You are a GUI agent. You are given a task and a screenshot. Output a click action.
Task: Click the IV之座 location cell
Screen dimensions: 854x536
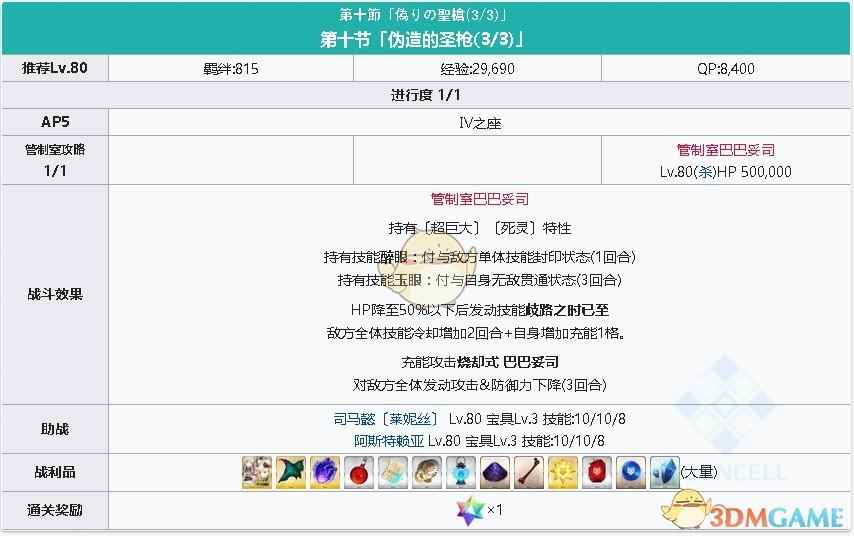pyautogui.click(x=479, y=123)
